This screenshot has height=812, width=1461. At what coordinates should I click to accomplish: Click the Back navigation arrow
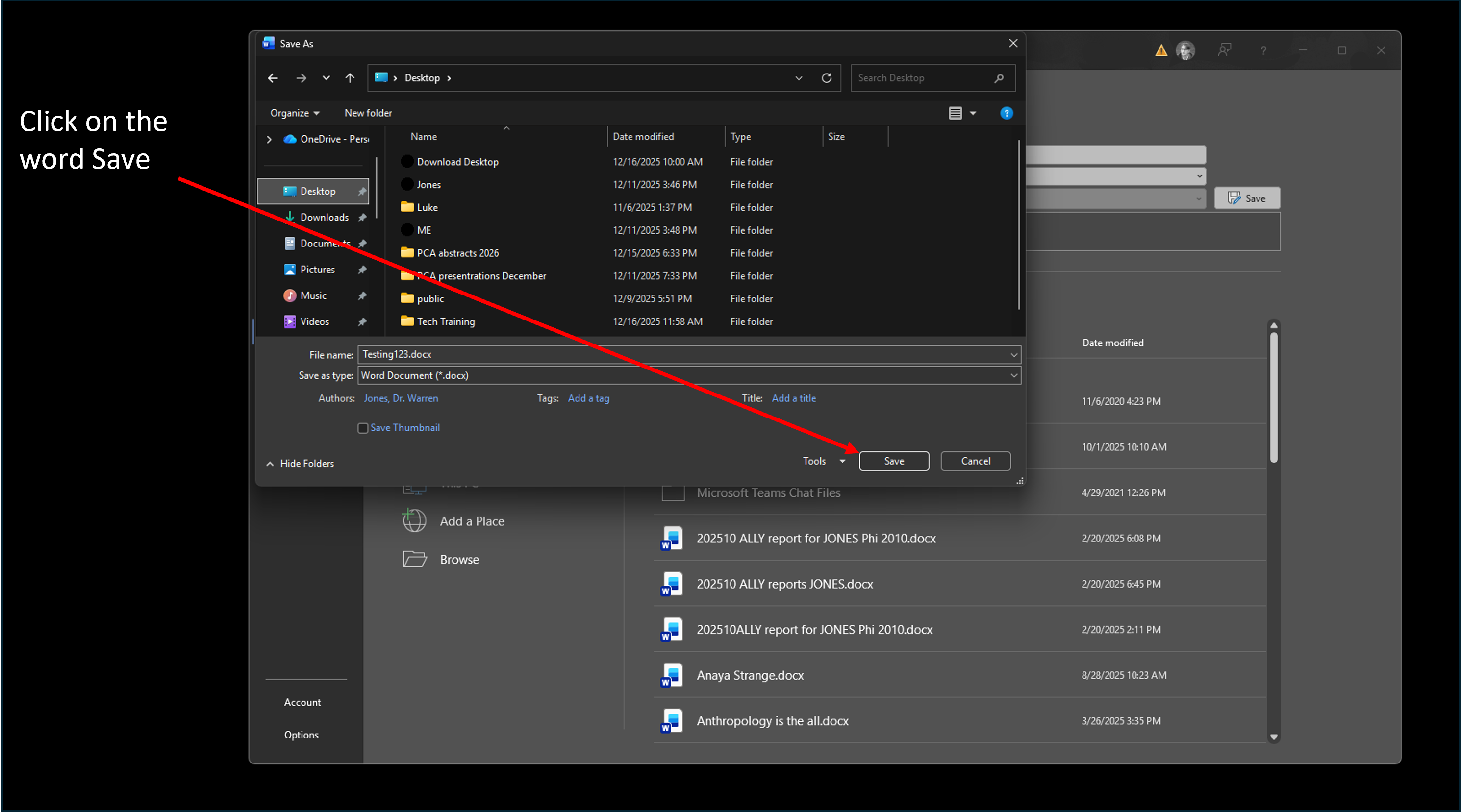[273, 78]
